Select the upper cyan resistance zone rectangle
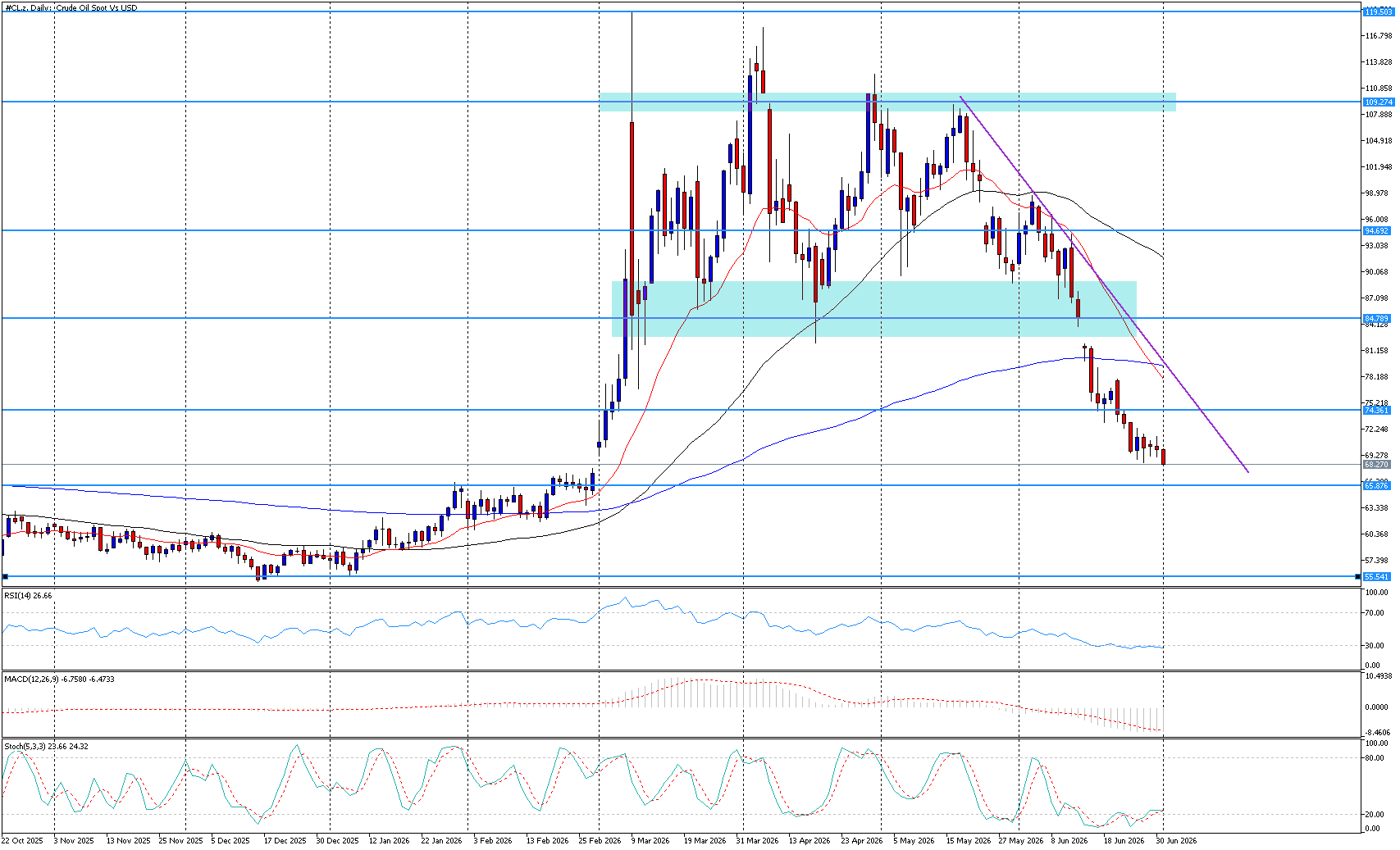 coord(887,102)
